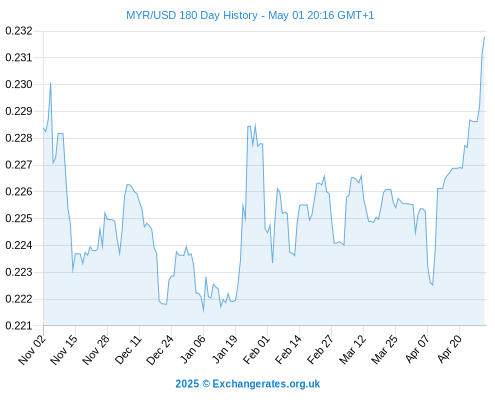Click the 0.221 y-axis value
This screenshot has height=400, width=495.
tap(19, 326)
